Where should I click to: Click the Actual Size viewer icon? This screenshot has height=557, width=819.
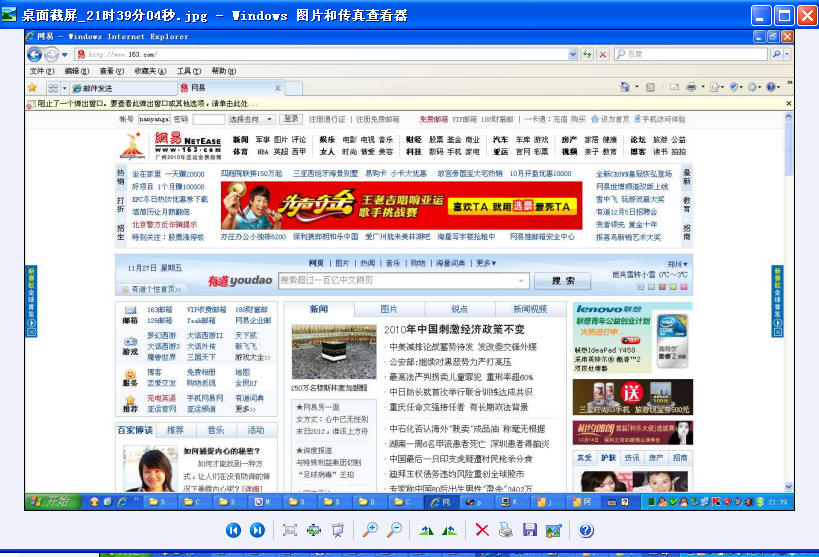(314, 530)
